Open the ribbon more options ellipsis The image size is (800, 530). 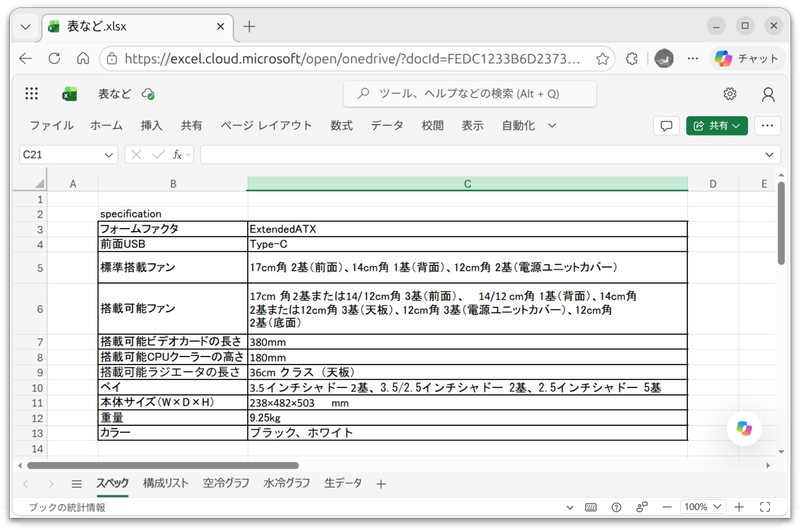767,125
